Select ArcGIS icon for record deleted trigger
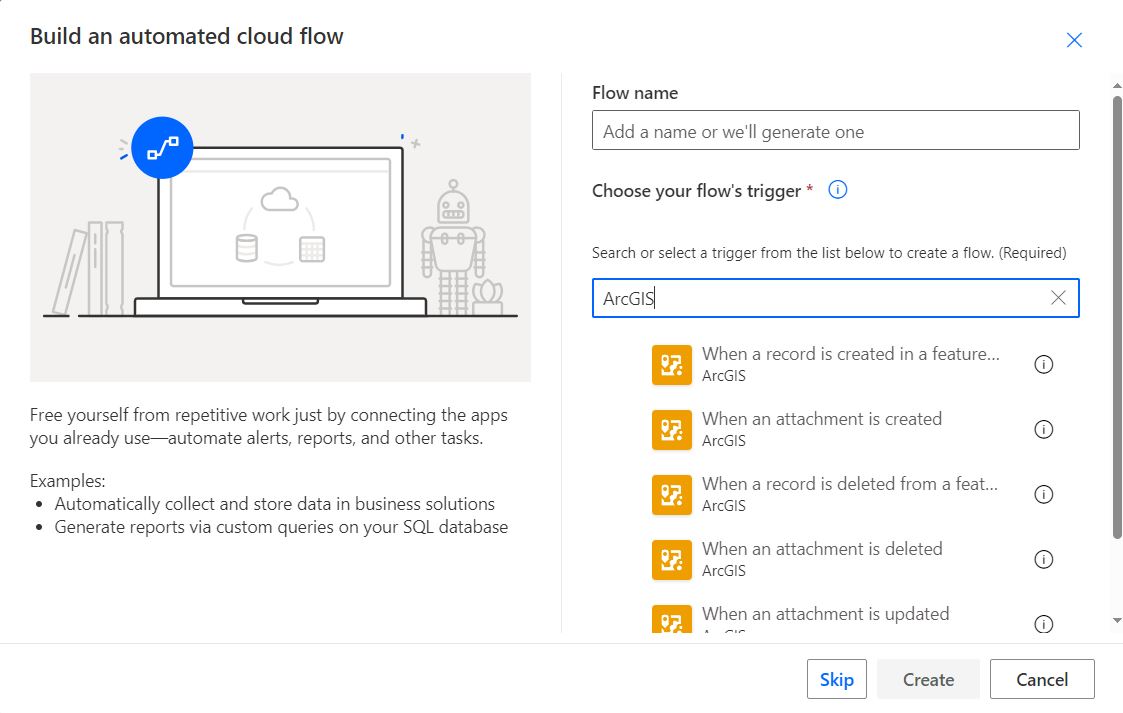 (672, 495)
